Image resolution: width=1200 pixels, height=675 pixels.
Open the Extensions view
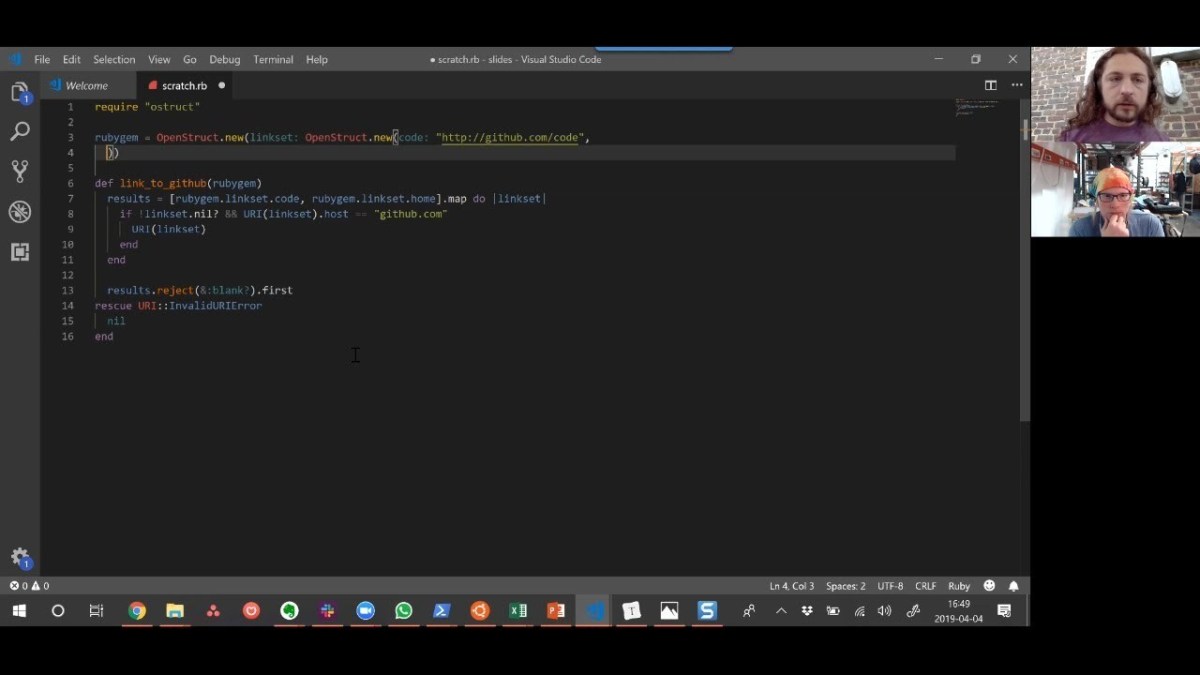tap(20, 252)
